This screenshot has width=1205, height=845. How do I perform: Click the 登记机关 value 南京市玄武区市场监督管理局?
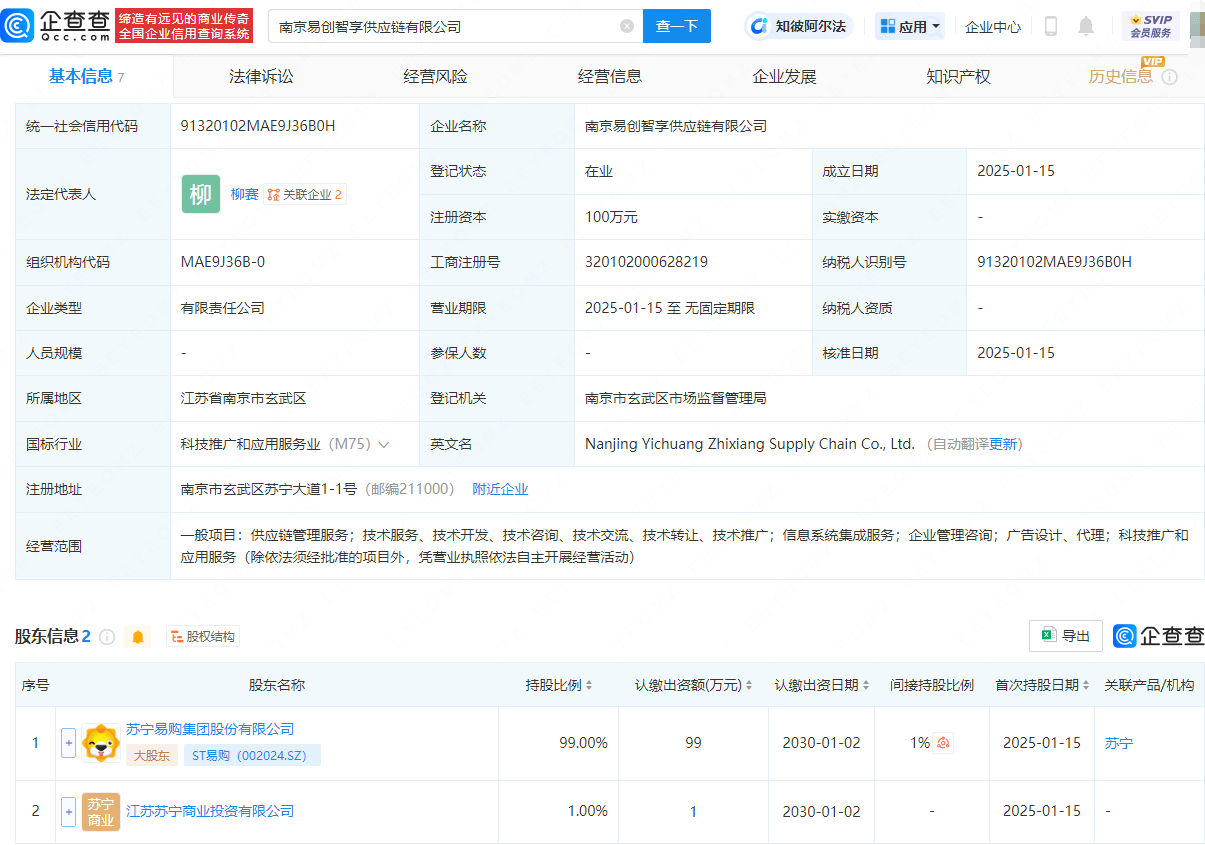pyautogui.click(x=675, y=398)
